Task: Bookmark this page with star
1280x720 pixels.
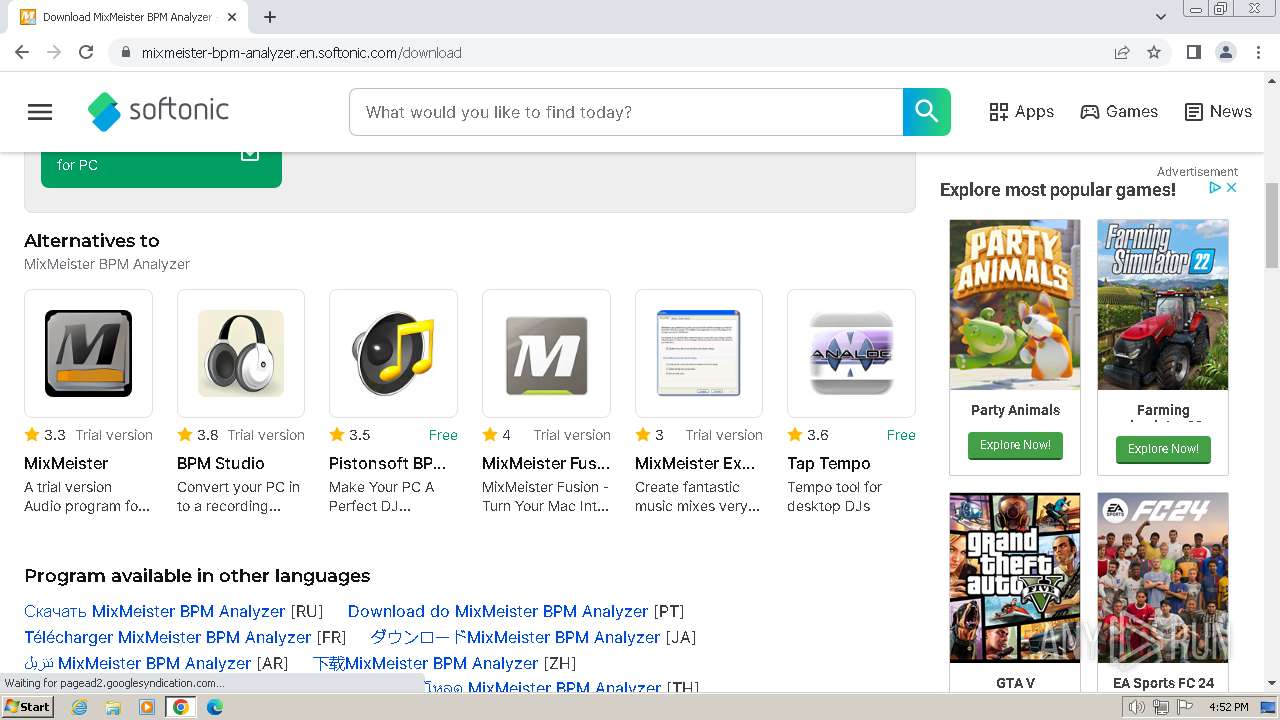Action: pos(1154,52)
